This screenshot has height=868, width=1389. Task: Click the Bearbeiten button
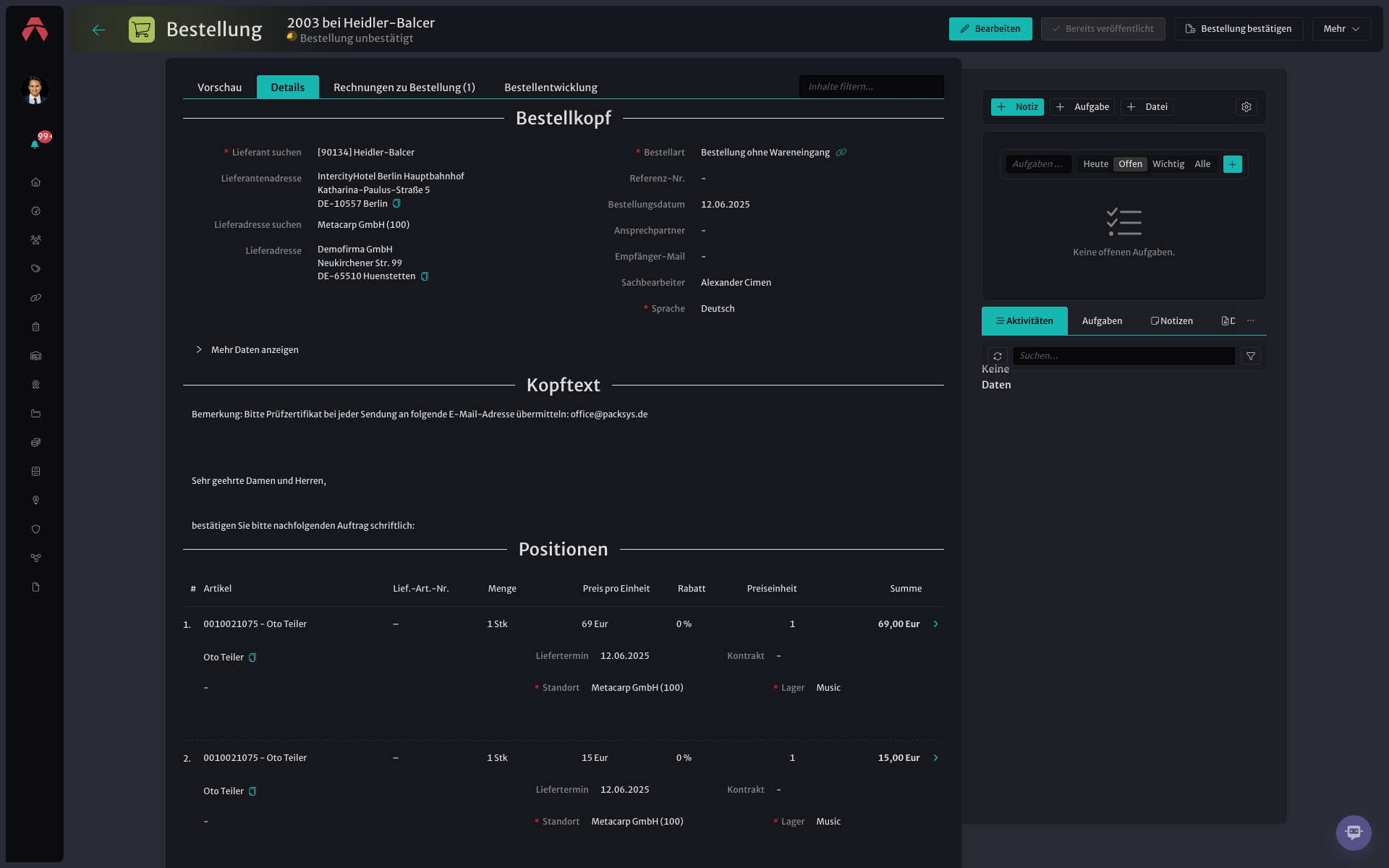click(x=990, y=29)
